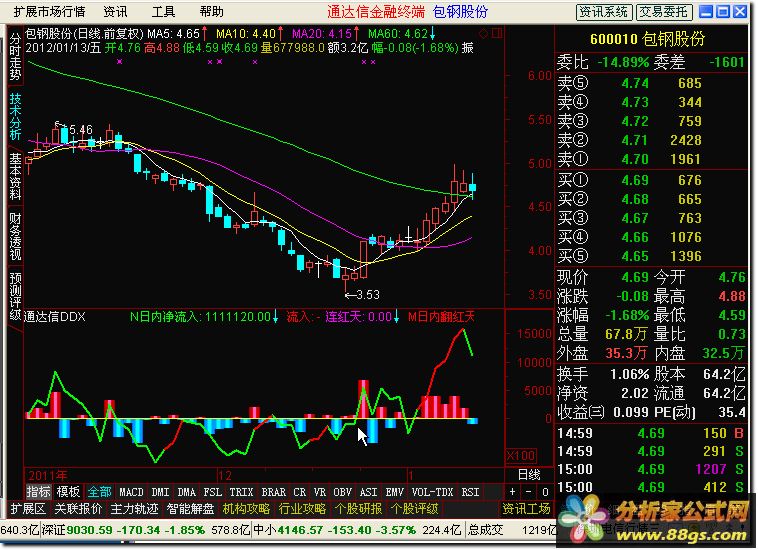Switch to 分时走势 side tab
Image resolution: width=758 pixels, height=550 pixels.
click(15, 57)
